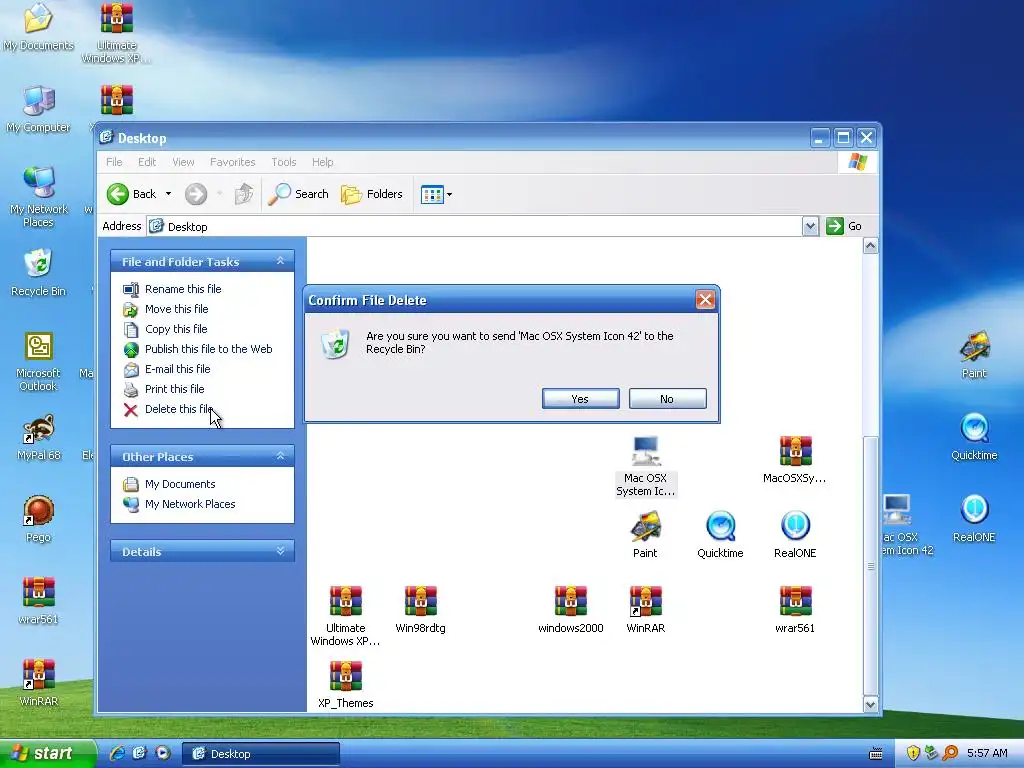Screen dimensions: 1024x768
Task: Collapse the File and Folder Tasks panel
Action: 280,261
